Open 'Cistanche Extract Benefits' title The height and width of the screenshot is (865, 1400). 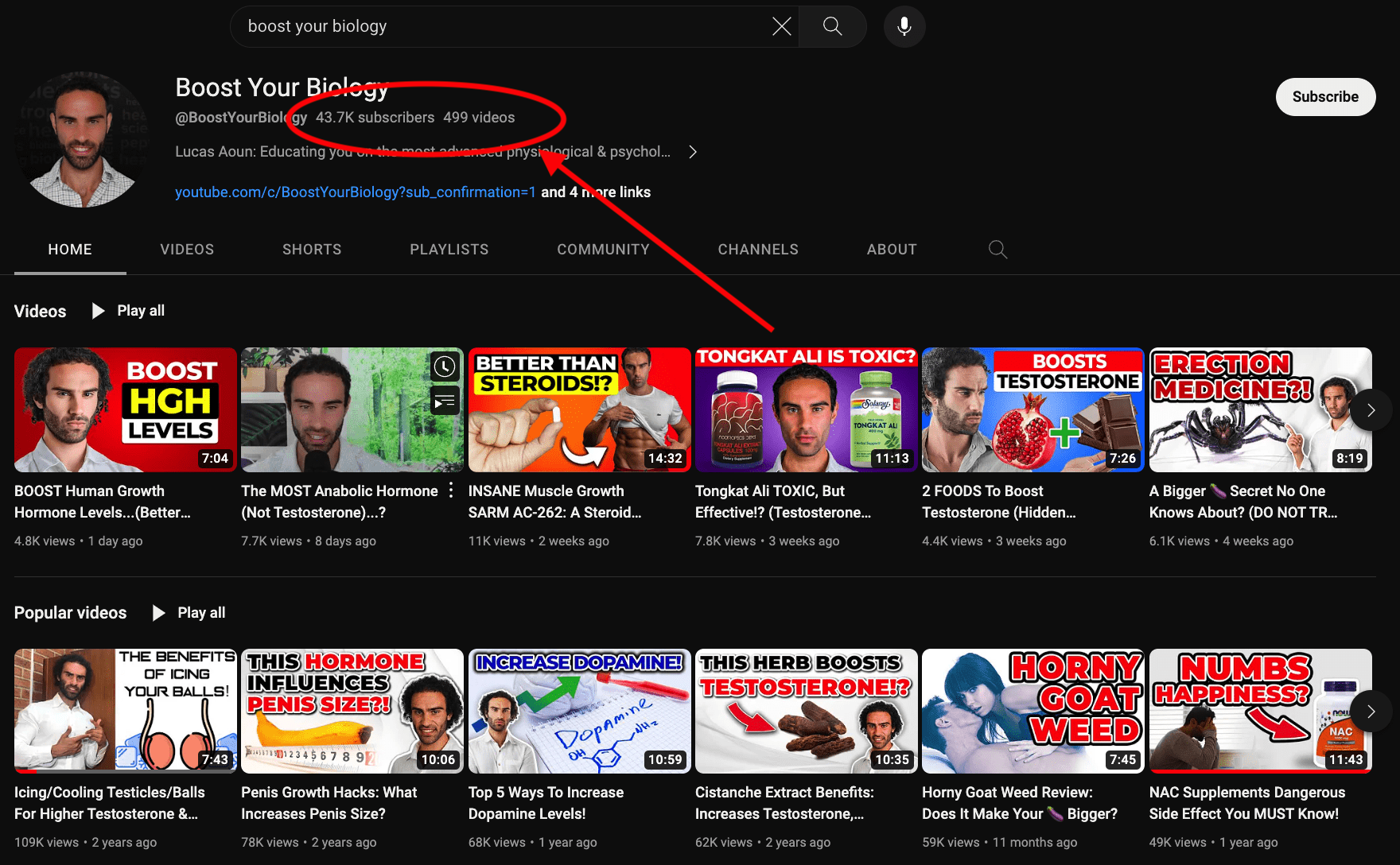pyautogui.click(x=785, y=803)
